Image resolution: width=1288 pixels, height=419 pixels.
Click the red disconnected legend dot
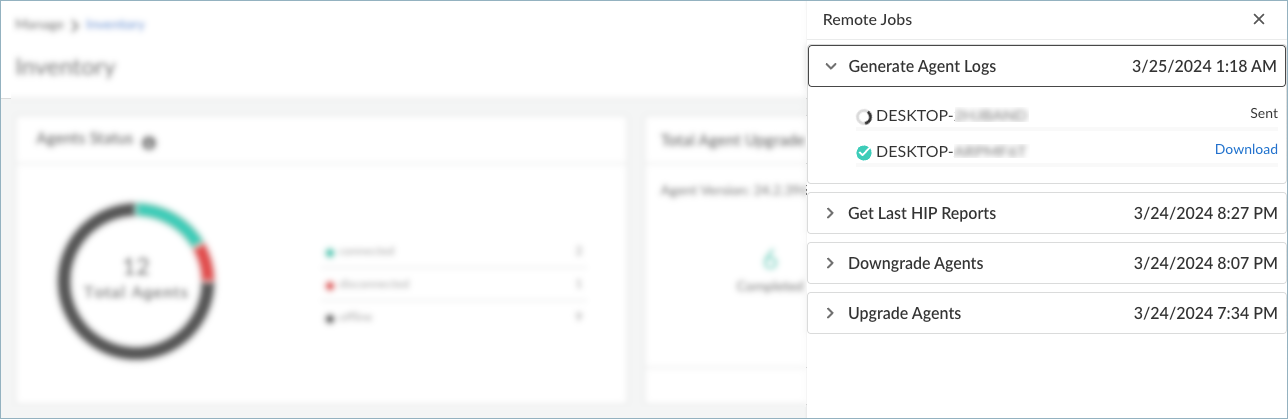click(x=329, y=285)
